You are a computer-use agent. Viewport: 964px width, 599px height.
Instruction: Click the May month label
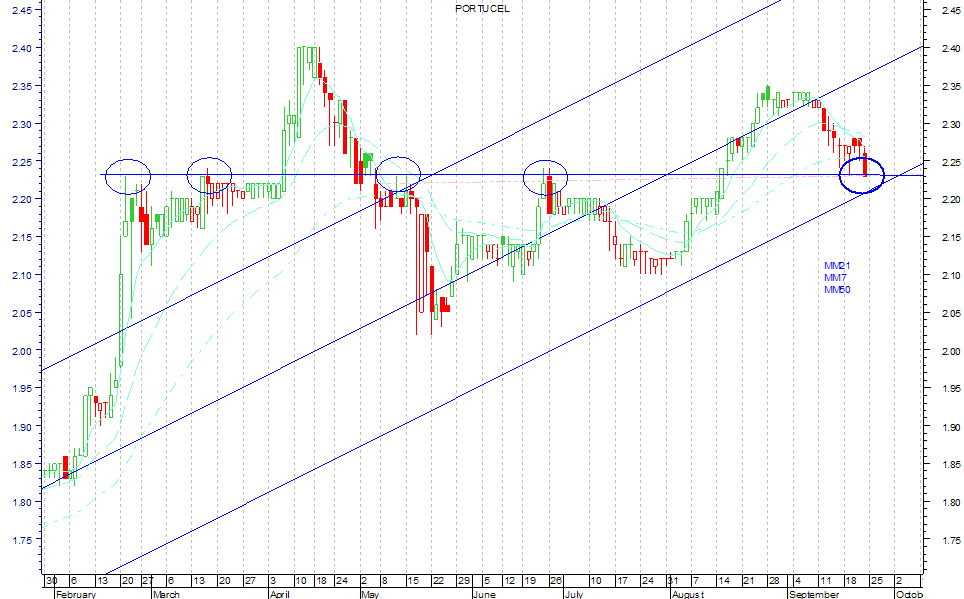[370, 594]
